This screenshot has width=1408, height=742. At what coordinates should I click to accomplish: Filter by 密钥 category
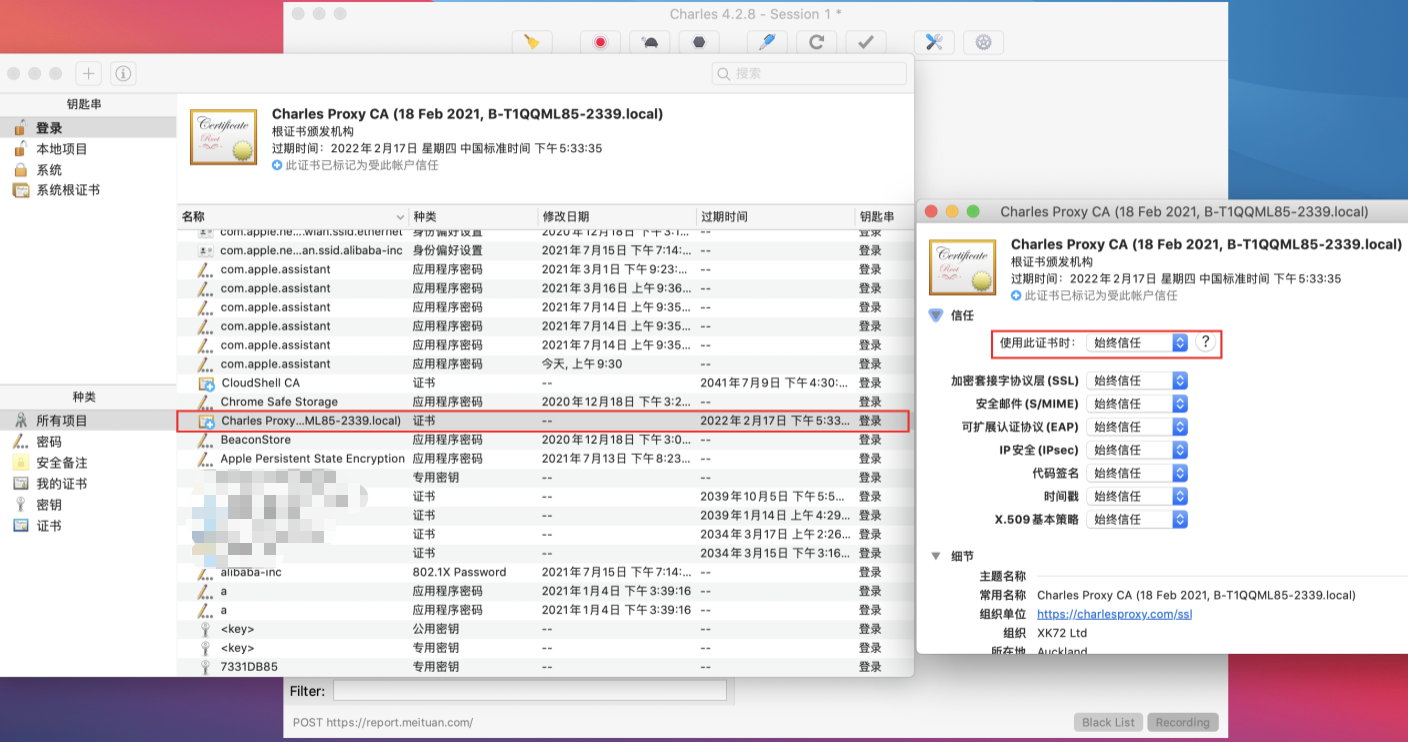click(88, 505)
